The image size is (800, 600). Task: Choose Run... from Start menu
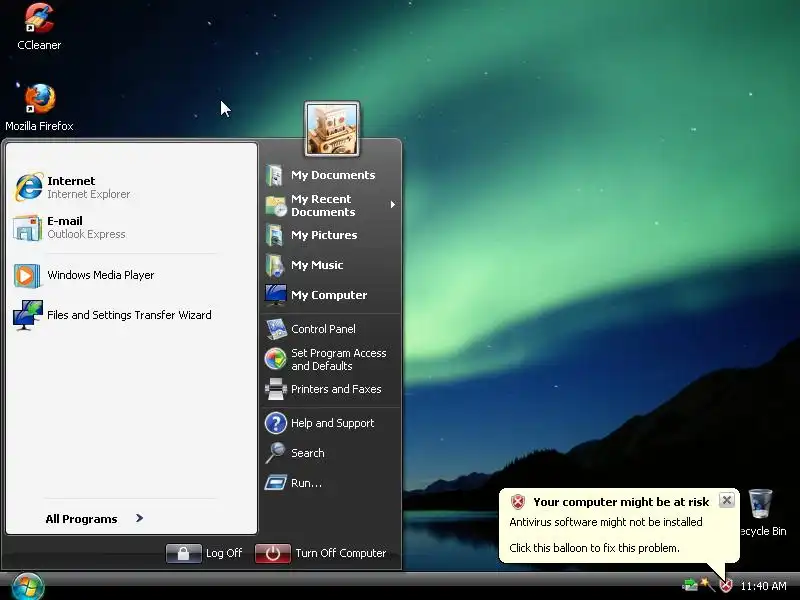click(331, 483)
